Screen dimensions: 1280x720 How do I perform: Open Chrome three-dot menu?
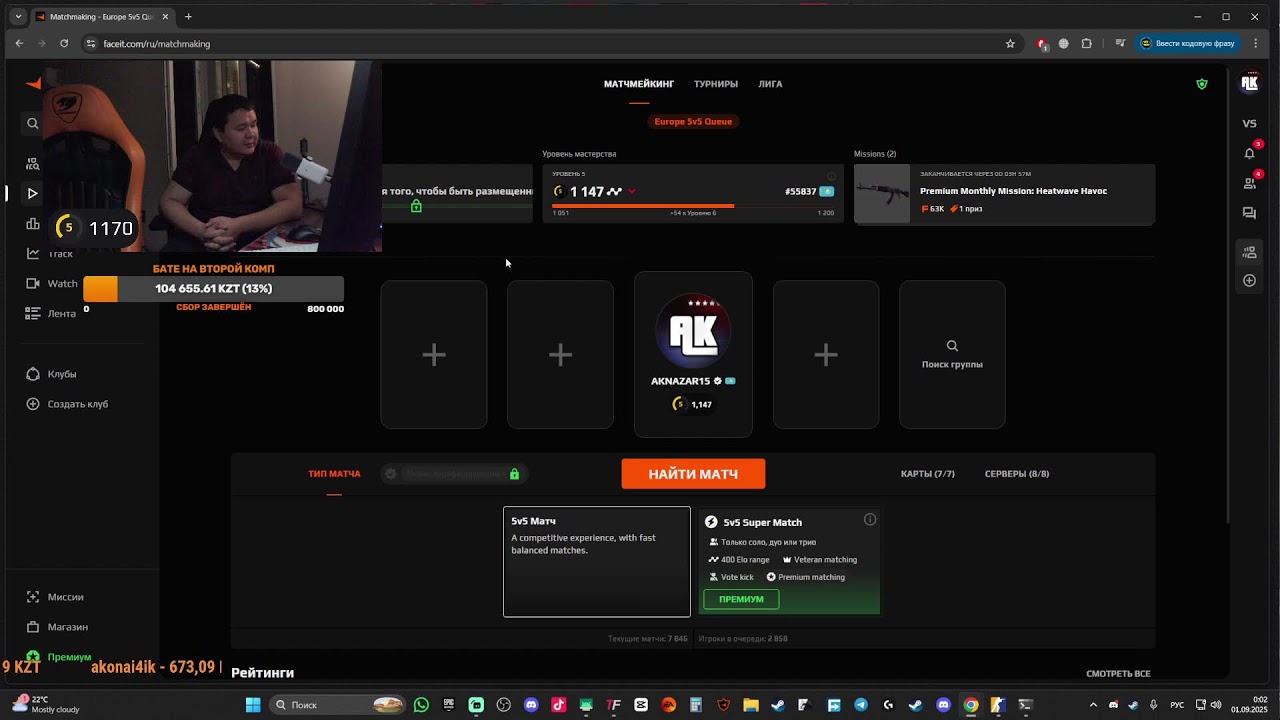tap(1255, 44)
